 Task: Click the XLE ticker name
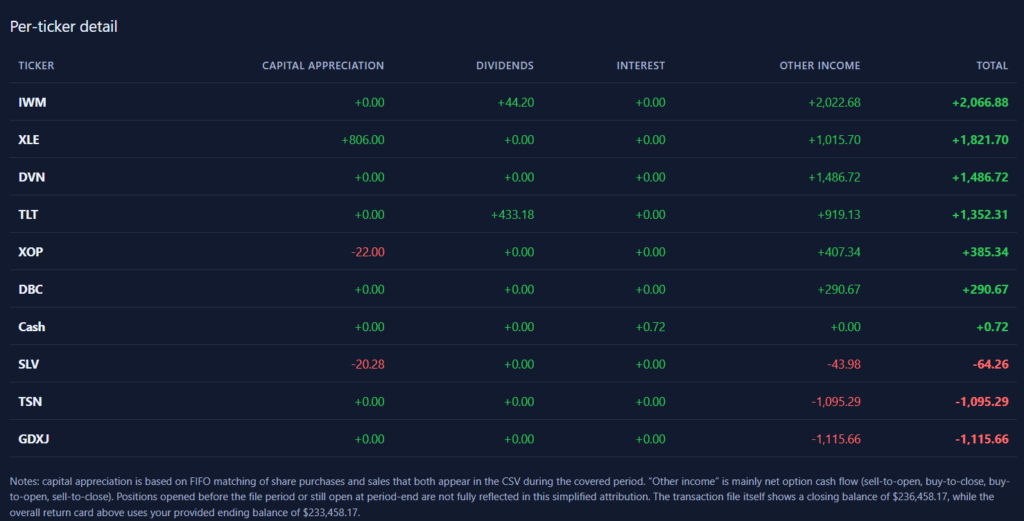click(29, 140)
